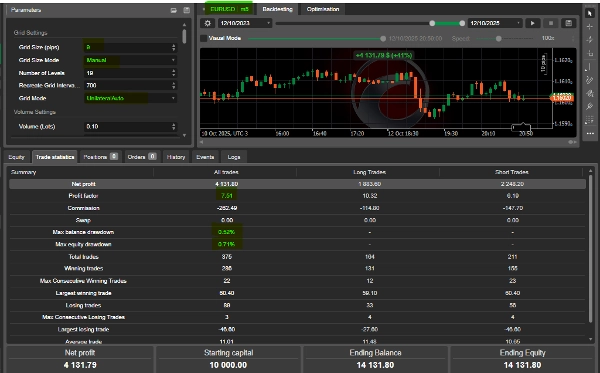
Task: Click the Visual Mode progress slider handle
Action: pyautogui.click(x=383, y=39)
